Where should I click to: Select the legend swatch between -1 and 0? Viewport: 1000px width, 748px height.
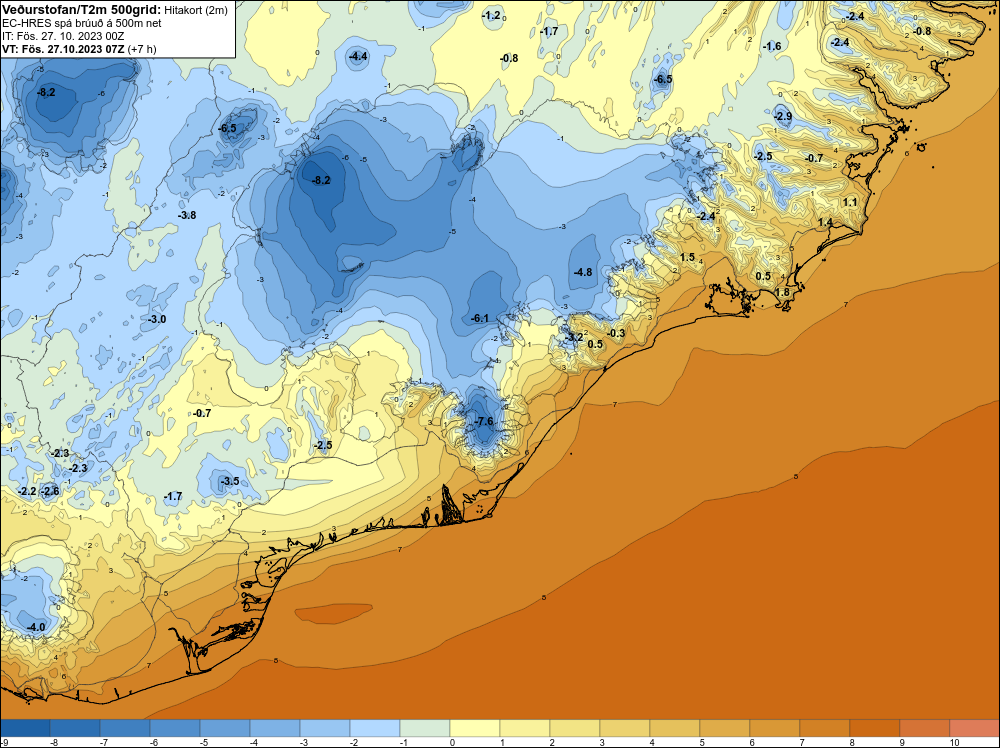point(425,728)
